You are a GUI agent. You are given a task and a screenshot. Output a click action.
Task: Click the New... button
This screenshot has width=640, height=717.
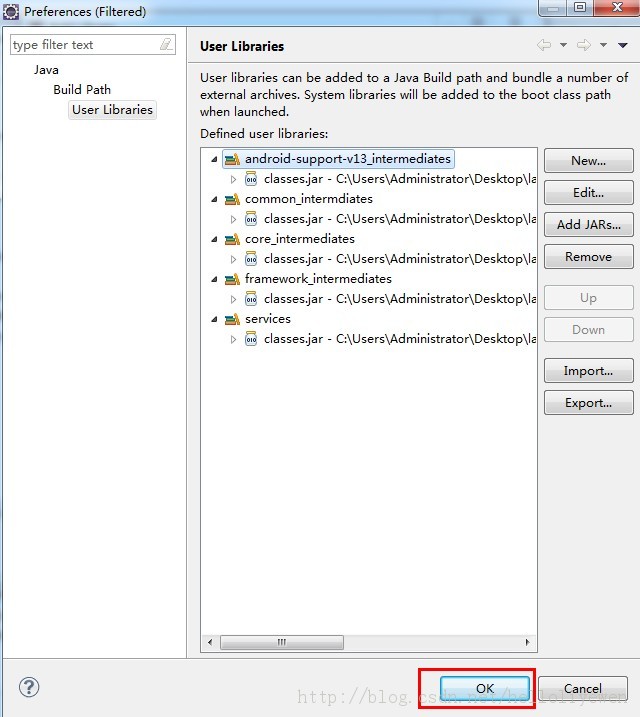[x=588, y=161]
